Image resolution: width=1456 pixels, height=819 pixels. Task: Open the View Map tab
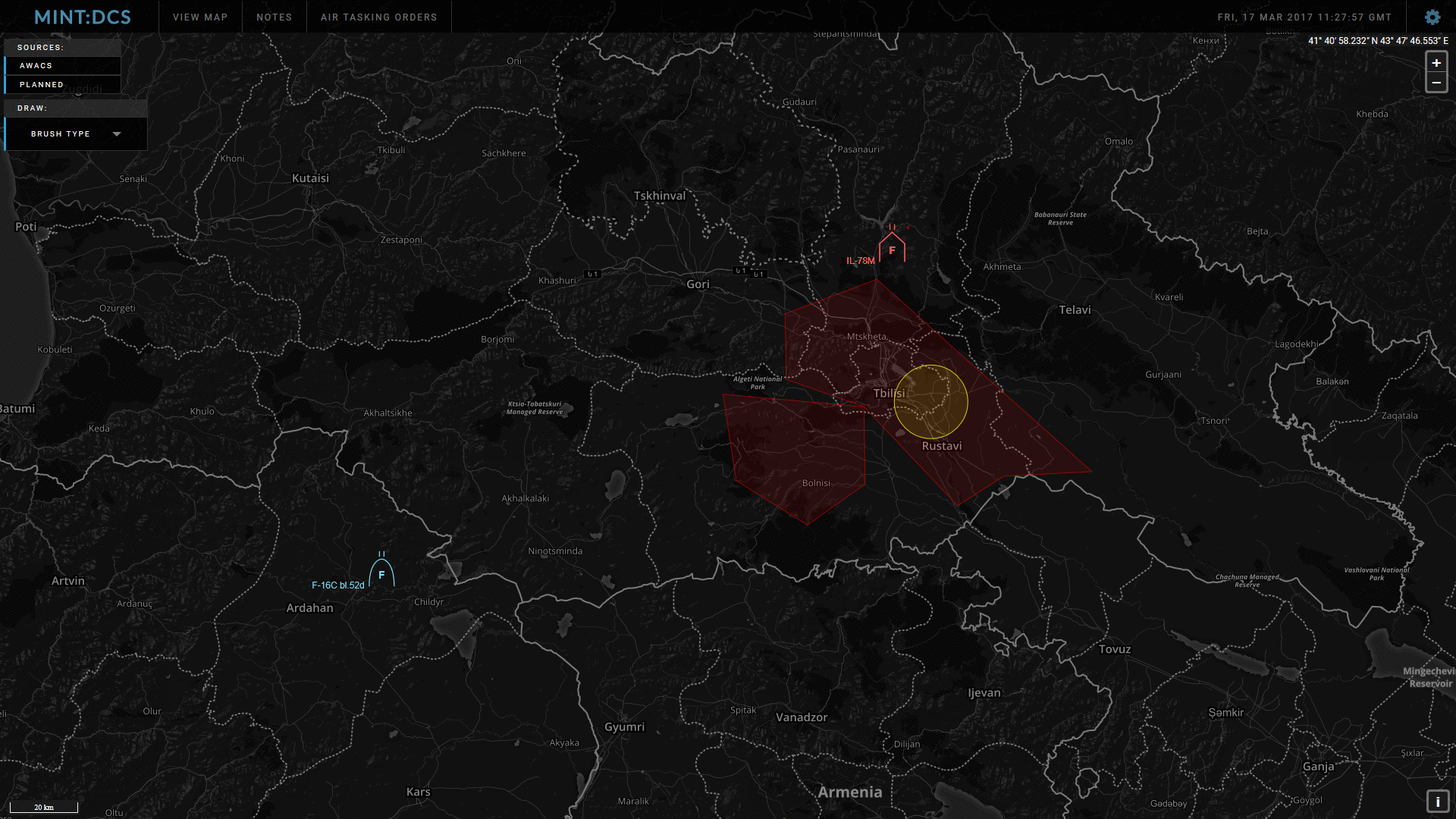200,17
